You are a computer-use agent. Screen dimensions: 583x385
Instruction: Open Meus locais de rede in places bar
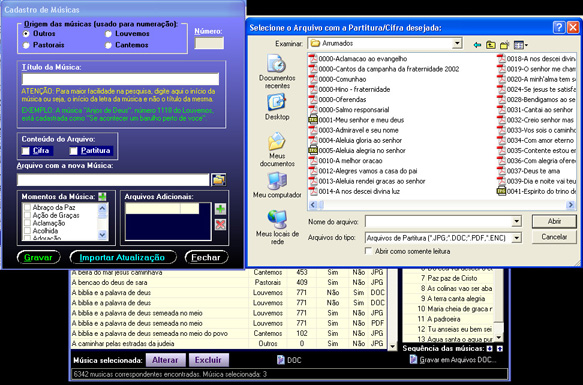pyautogui.click(x=277, y=227)
